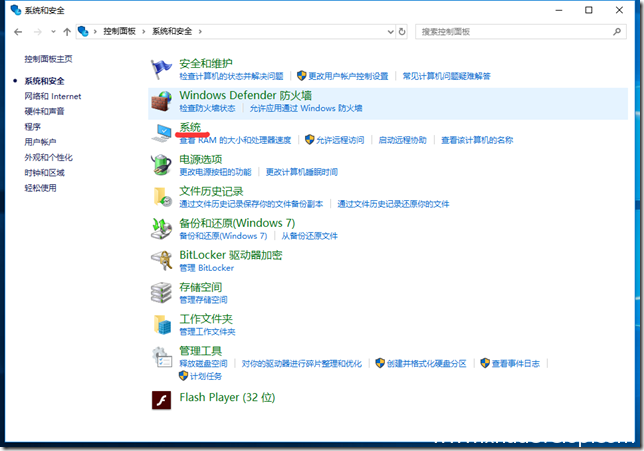Select 网络和 Internet in left sidebar
The width and height of the screenshot is (644, 451).
[x=53, y=96]
